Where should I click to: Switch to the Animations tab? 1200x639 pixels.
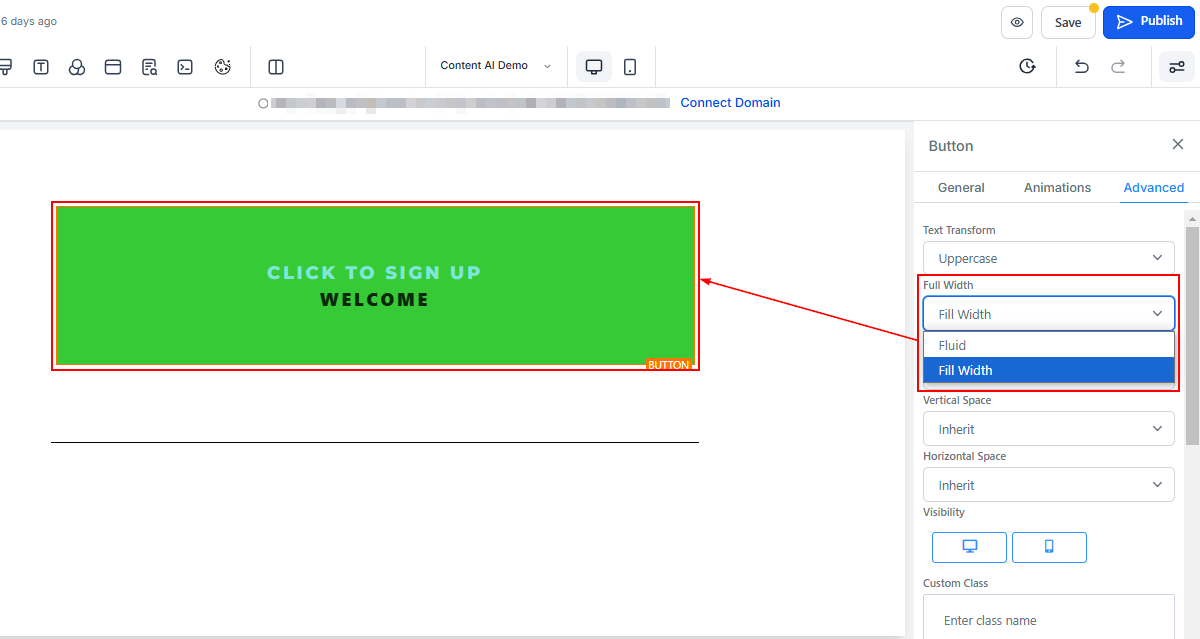(x=1057, y=187)
